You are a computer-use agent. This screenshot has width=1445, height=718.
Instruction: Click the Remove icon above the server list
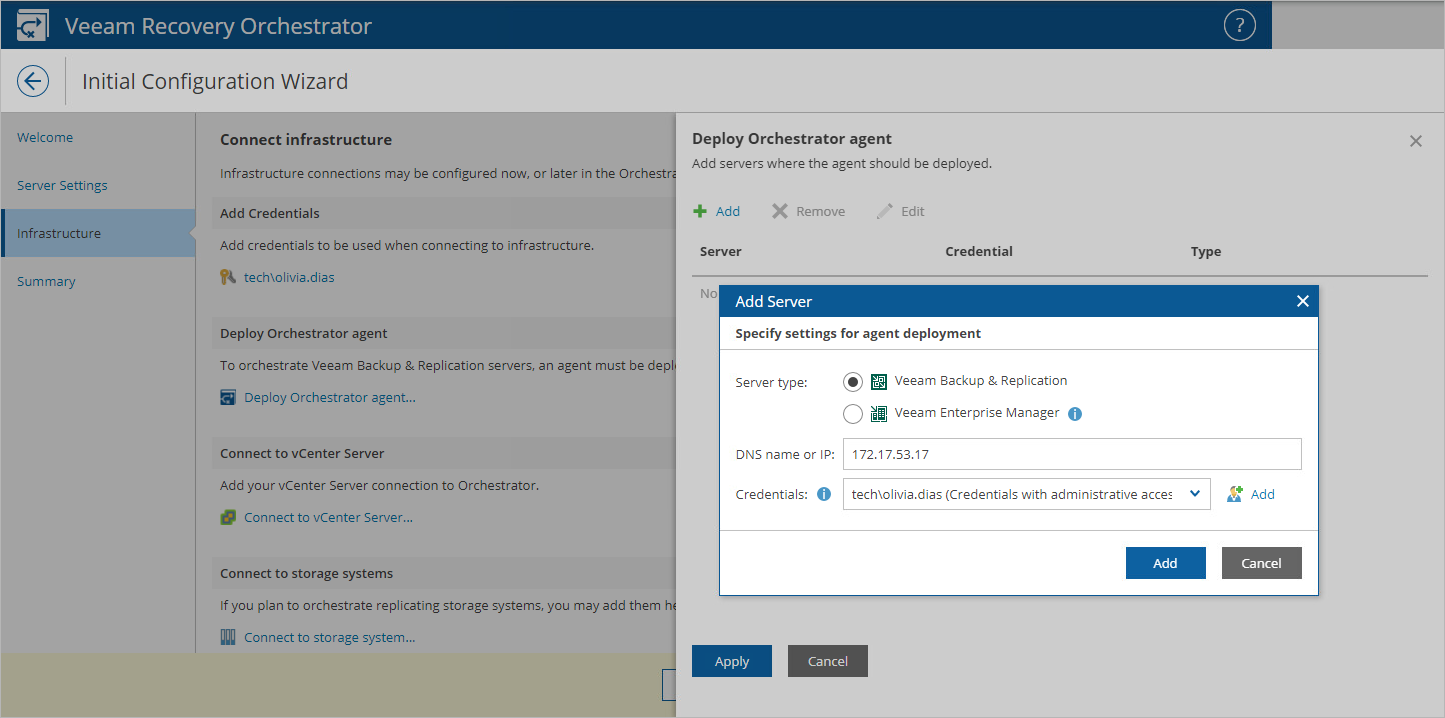pos(778,211)
